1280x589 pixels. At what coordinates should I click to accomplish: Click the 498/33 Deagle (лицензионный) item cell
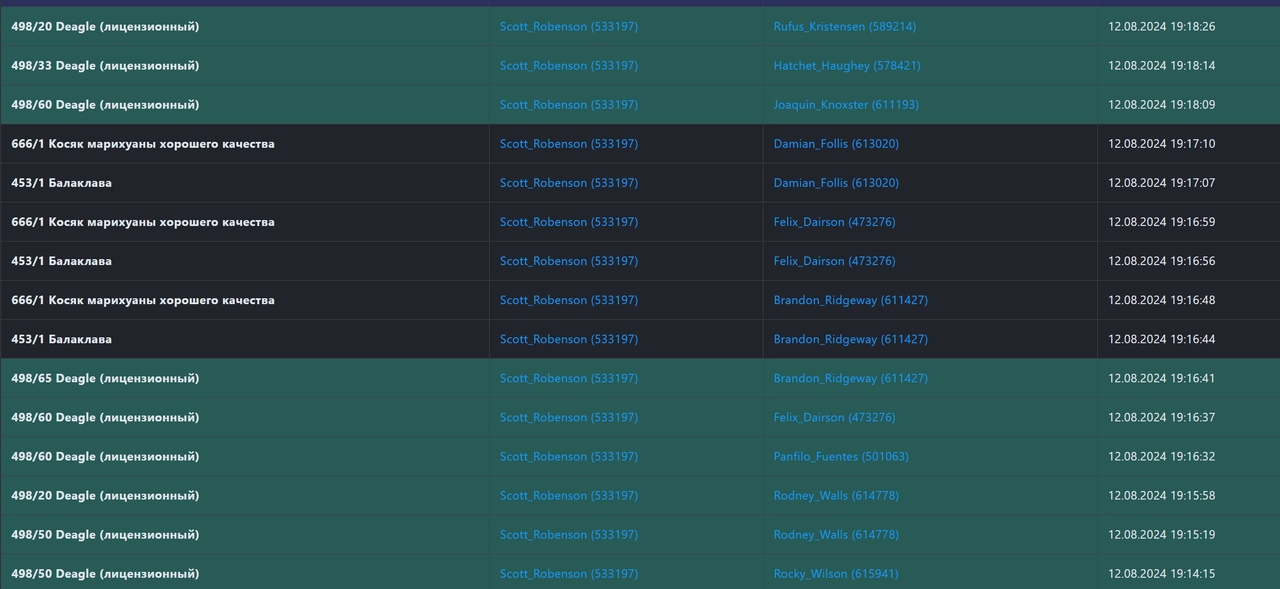coord(105,66)
